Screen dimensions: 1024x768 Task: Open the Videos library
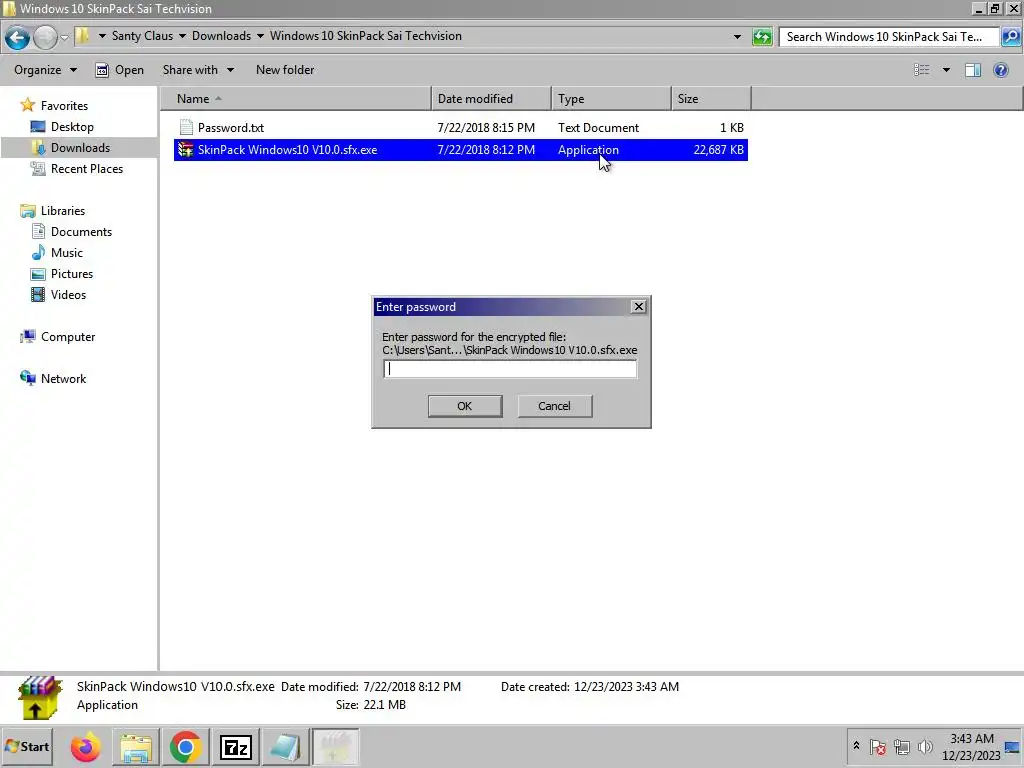pos(68,295)
